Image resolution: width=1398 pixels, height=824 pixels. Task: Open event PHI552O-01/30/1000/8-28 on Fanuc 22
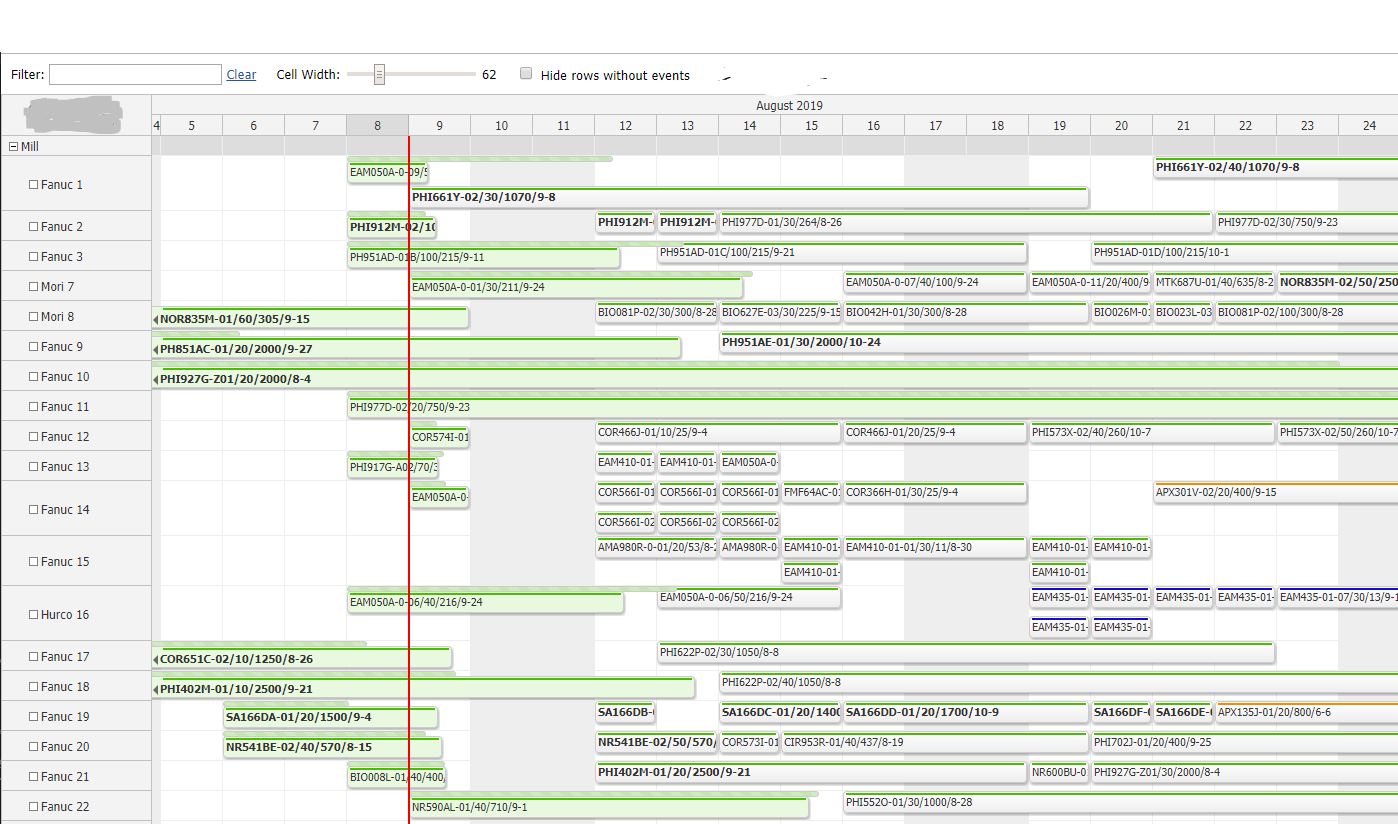[1121, 803]
